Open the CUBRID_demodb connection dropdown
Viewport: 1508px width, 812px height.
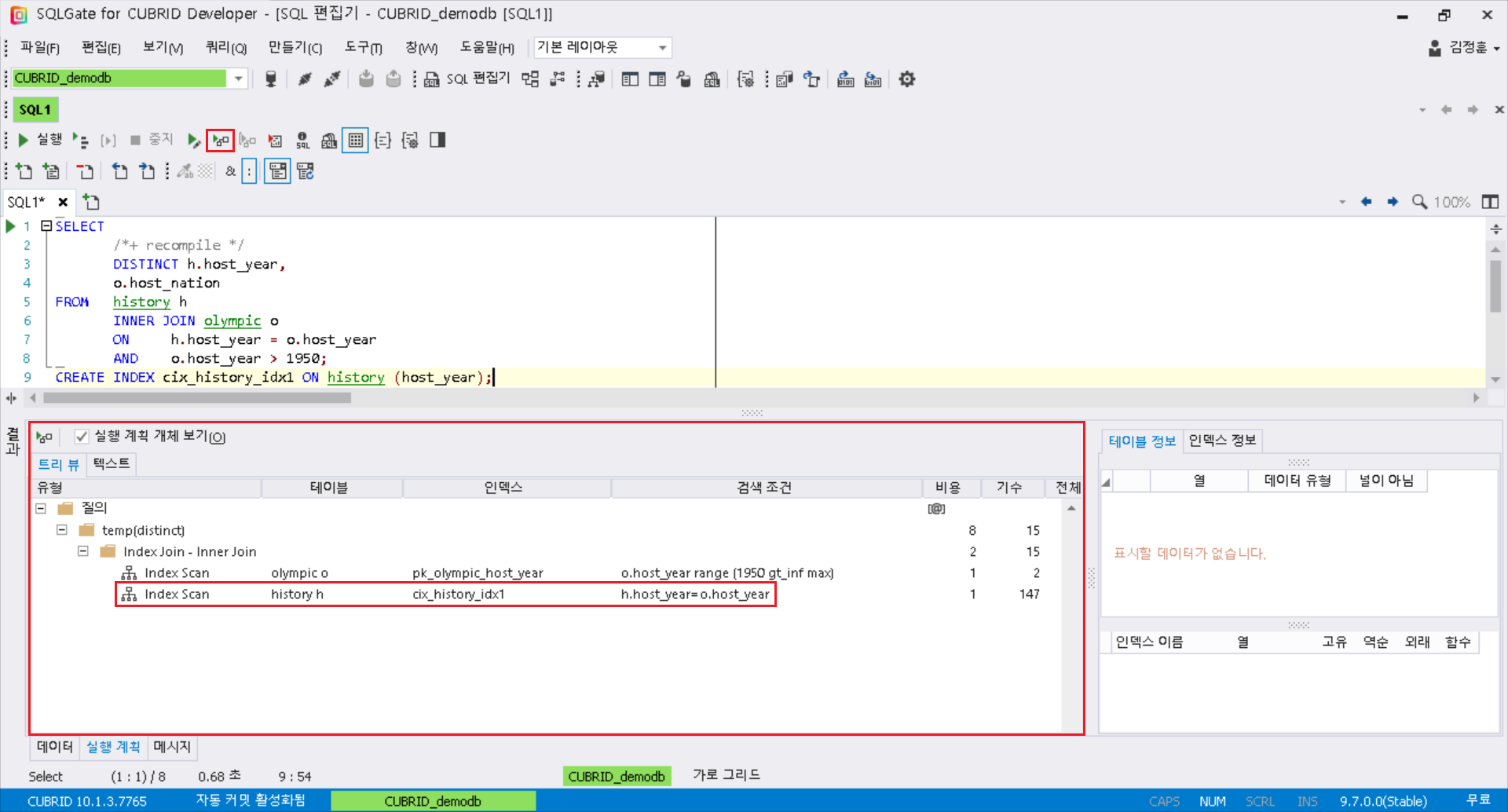point(238,79)
